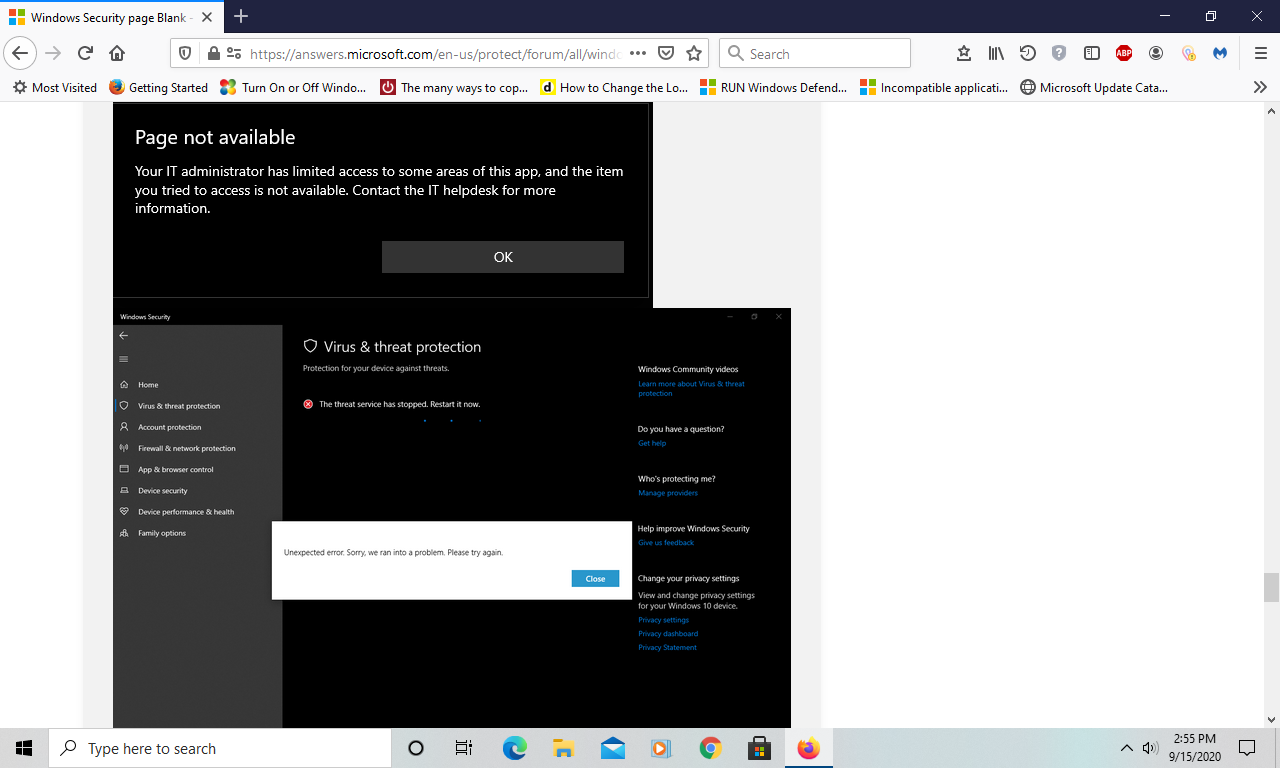The height and width of the screenshot is (768, 1280).
Task: Show hidden system tray icons
Action: (1126, 748)
